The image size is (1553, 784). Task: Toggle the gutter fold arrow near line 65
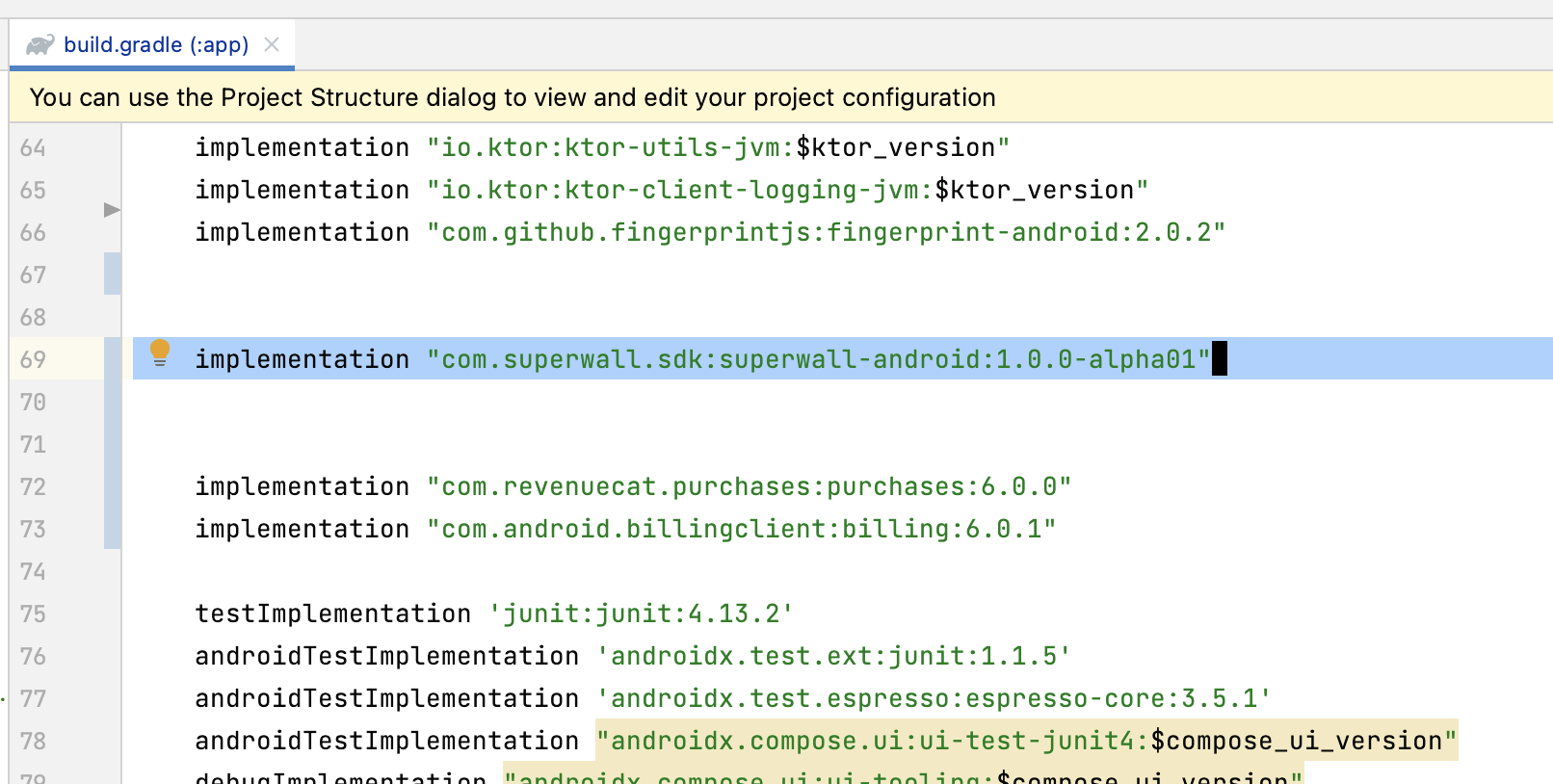[x=112, y=210]
